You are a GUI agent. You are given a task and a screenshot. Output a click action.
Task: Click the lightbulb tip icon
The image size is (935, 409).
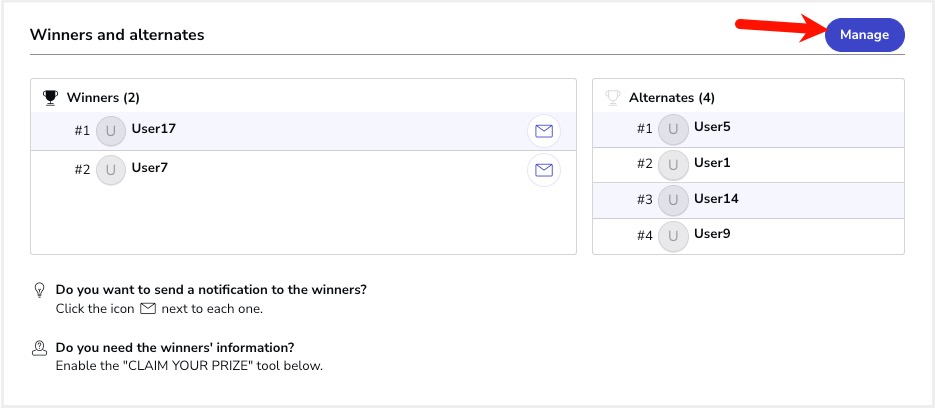pos(39,290)
